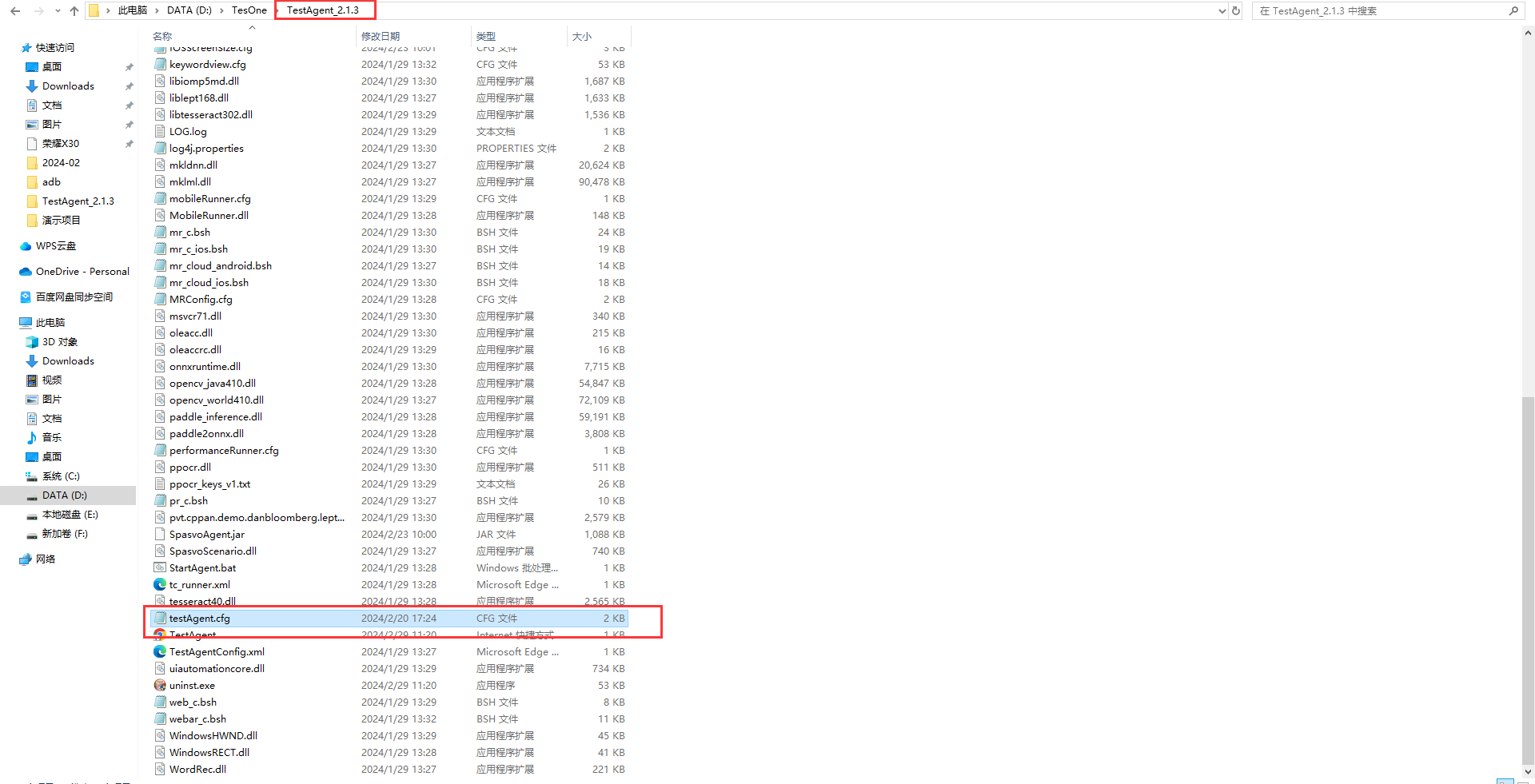Open 快速访问 in navigation pane
Image resolution: width=1535 pixels, height=784 pixels.
pyautogui.click(x=54, y=48)
